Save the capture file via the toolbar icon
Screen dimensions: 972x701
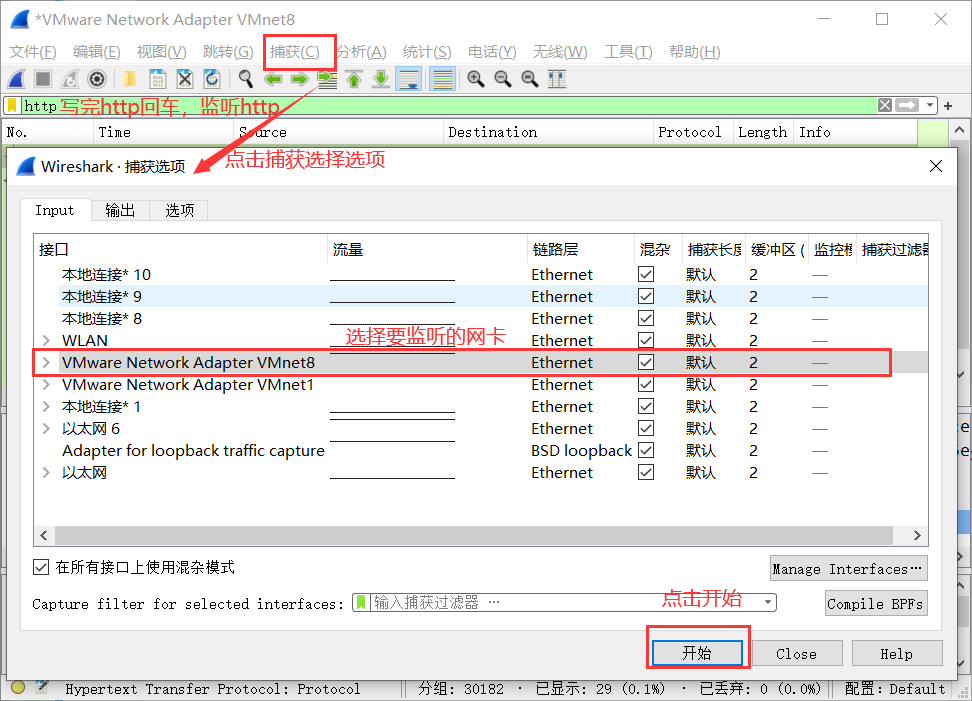click(x=157, y=79)
